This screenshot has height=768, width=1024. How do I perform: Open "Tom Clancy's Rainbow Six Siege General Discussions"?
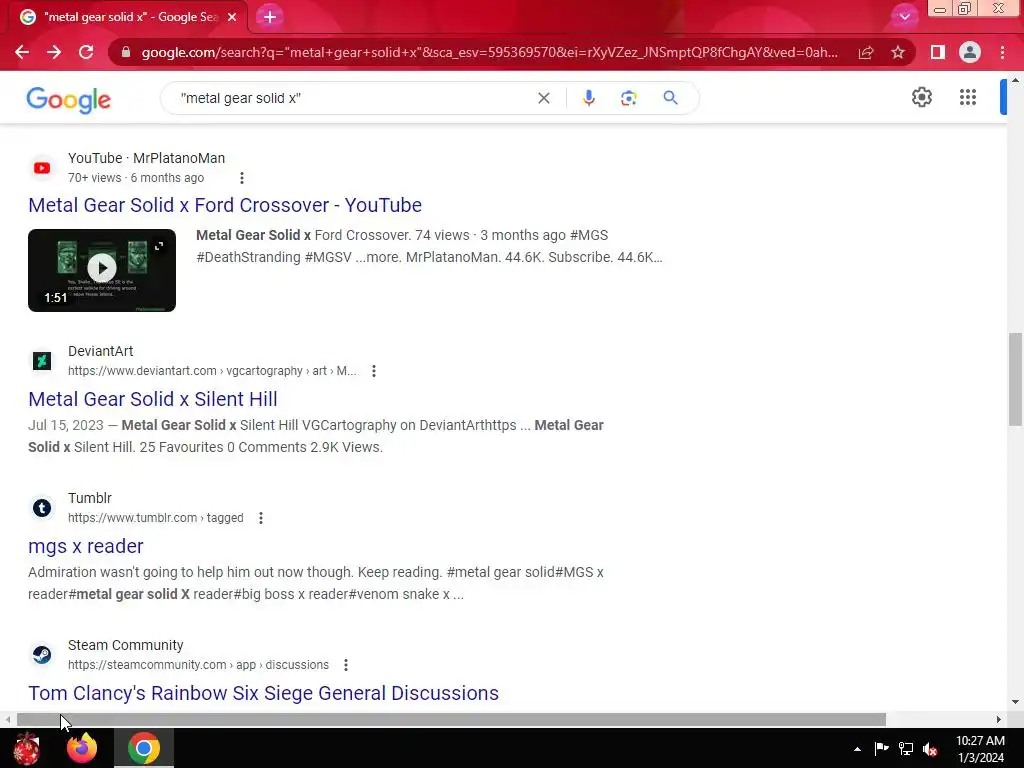point(263,693)
